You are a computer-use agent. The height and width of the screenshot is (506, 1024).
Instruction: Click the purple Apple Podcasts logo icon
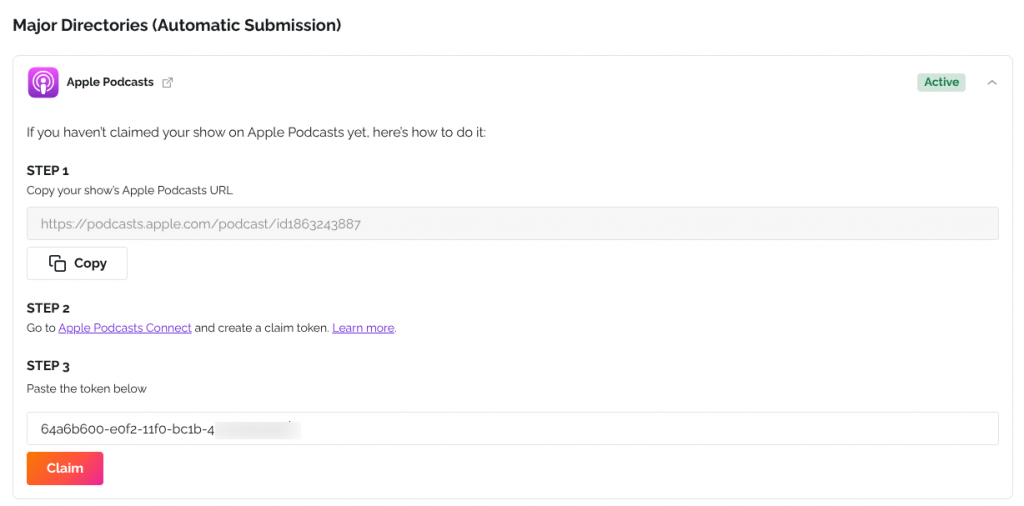(x=43, y=82)
